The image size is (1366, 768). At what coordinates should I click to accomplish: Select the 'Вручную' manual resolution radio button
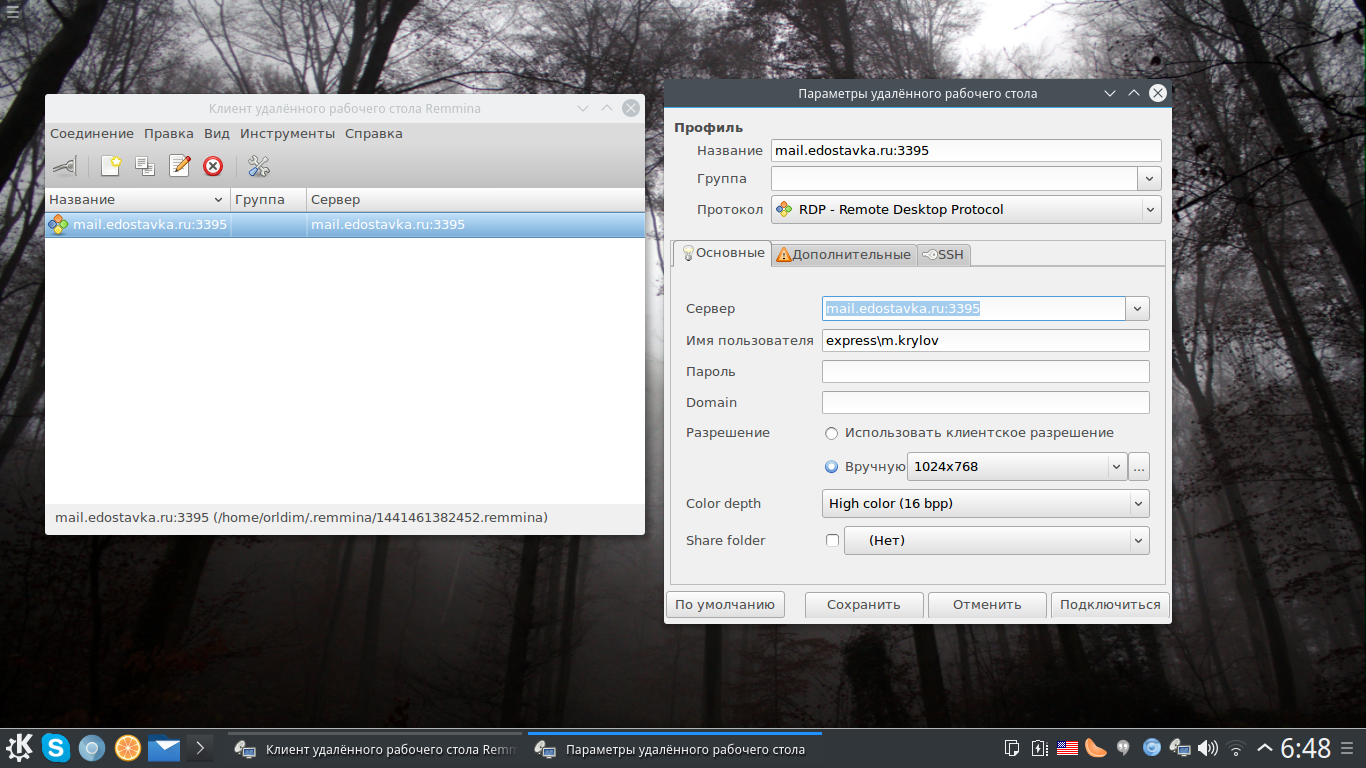pyautogui.click(x=832, y=466)
